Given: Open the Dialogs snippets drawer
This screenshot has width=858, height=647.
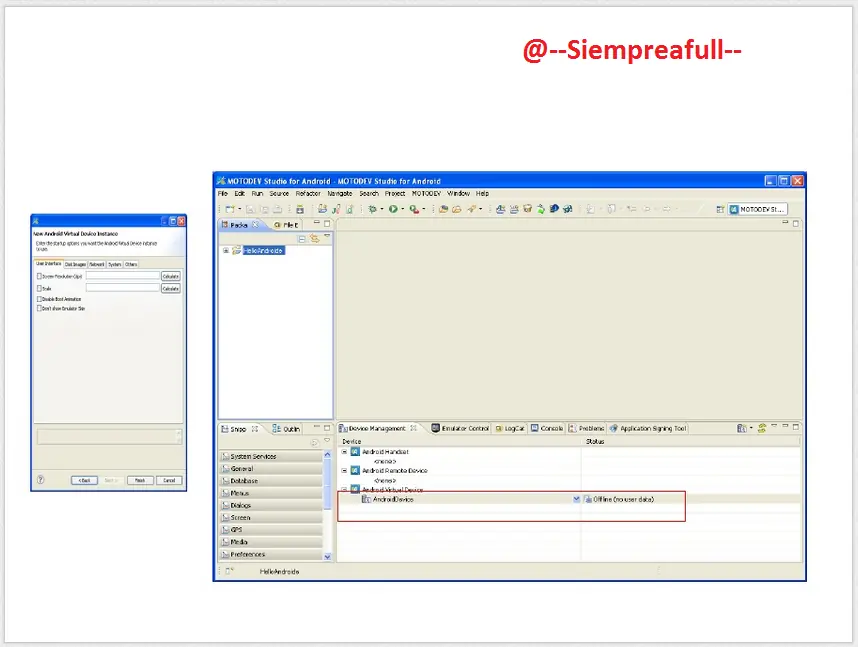Looking at the screenshot, I should click(271, 505).
